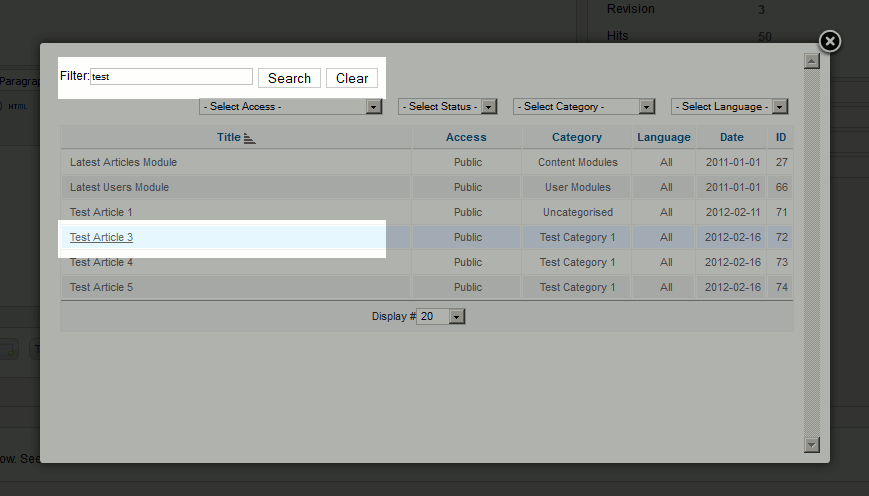This screenshot has width=869, height=496.
Task: Click the Title sort order icon
Action: pyautogui.click(x=249, y=139)
